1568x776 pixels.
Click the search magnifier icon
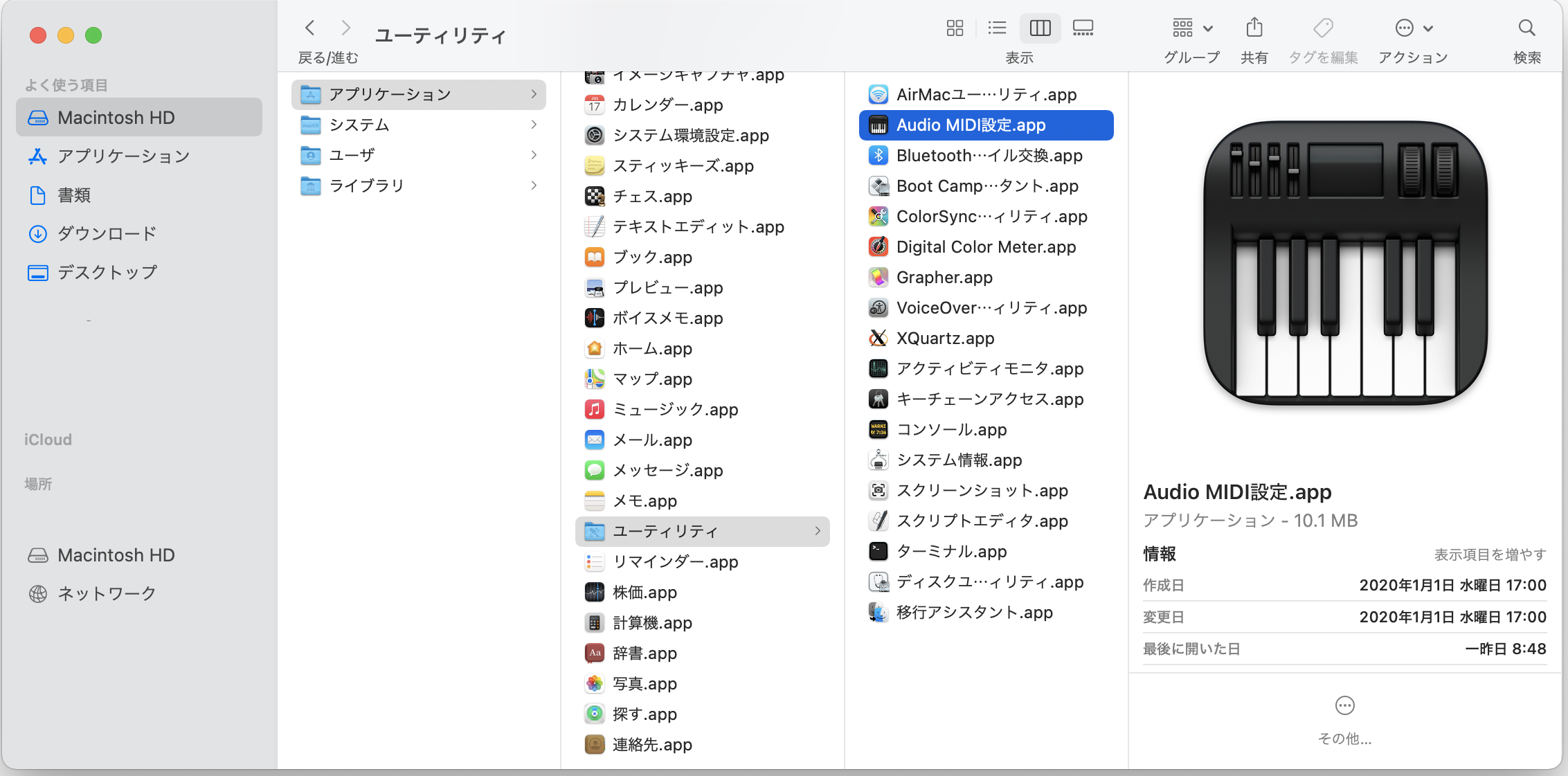1527,28
